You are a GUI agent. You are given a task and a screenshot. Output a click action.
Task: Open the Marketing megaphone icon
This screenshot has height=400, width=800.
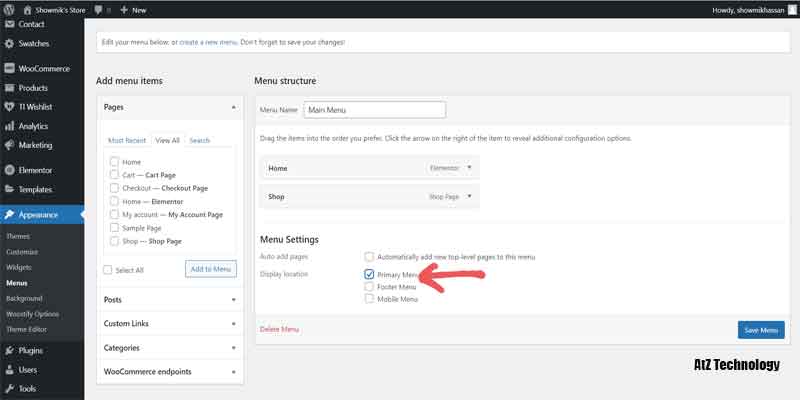point(9,145)
